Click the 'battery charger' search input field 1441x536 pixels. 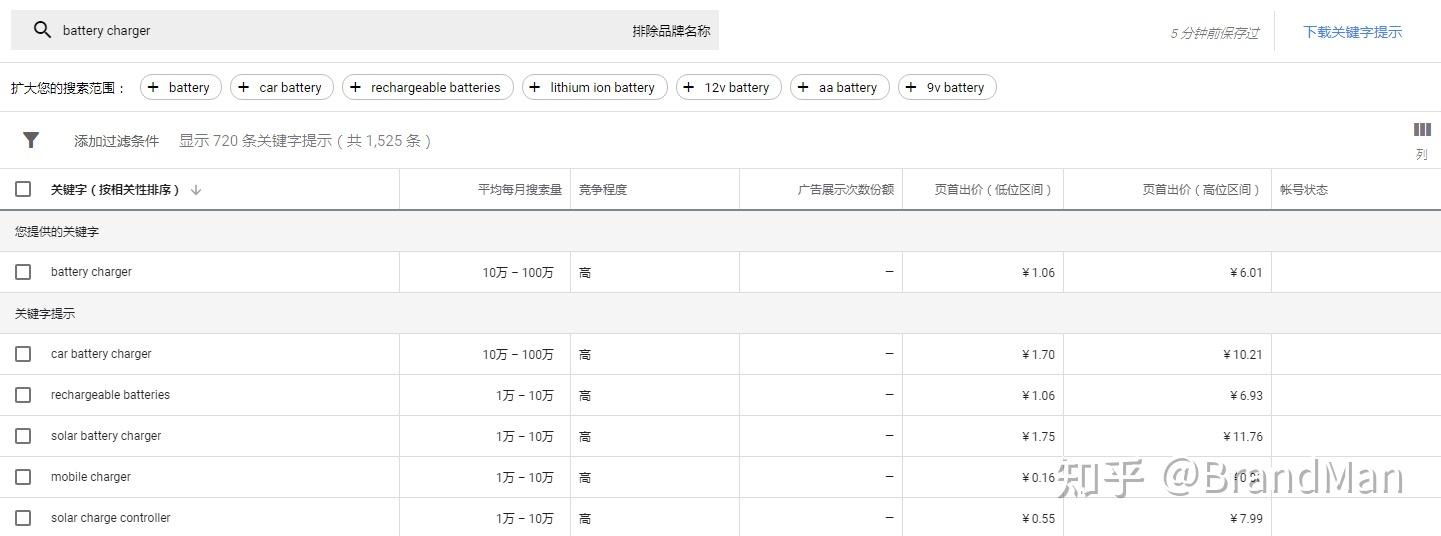[x=330, y=31]
